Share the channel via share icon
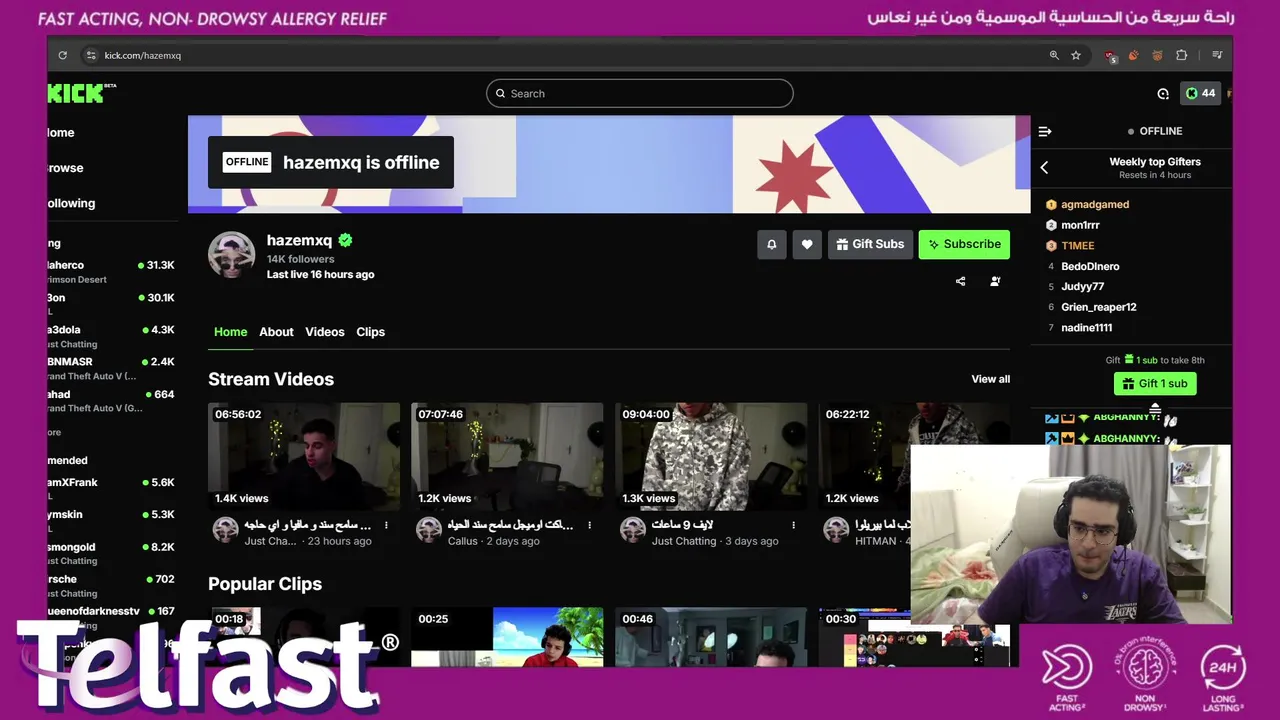Screen dimensions: 1280x720 [x=961, y=281]
